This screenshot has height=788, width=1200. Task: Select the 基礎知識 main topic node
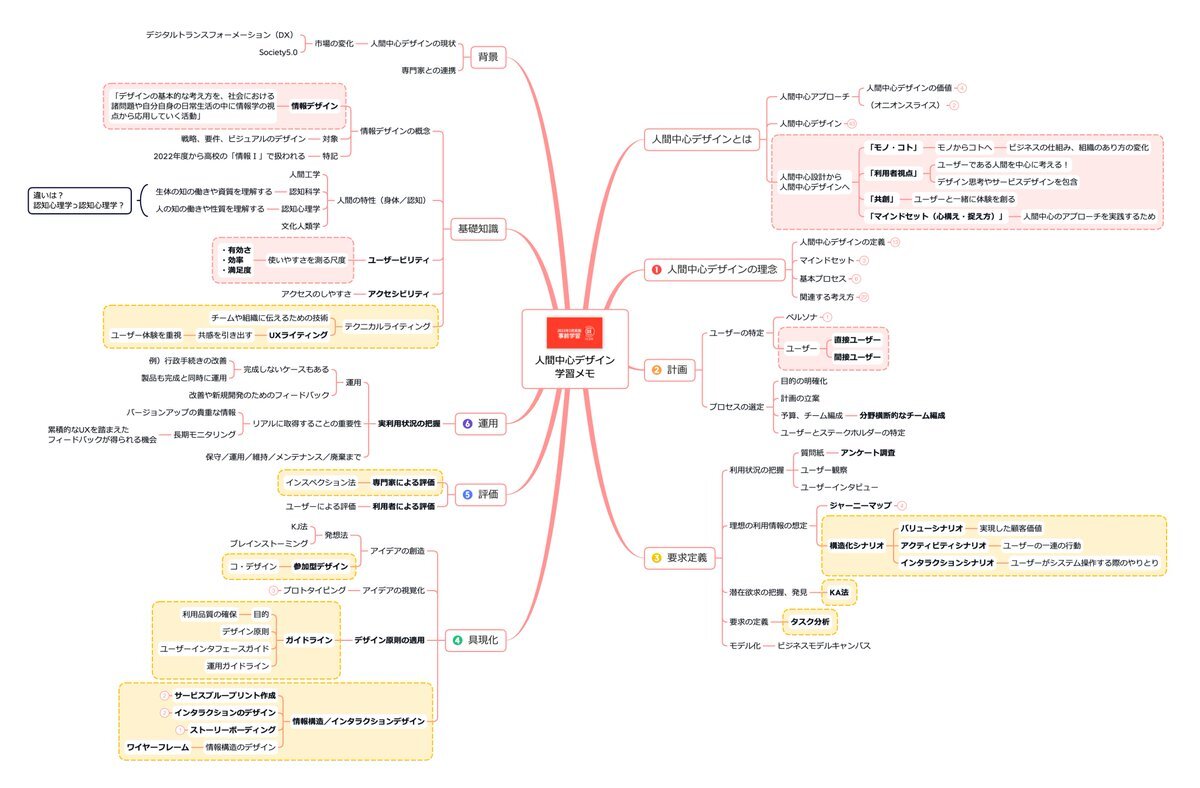tap(477, 229)
